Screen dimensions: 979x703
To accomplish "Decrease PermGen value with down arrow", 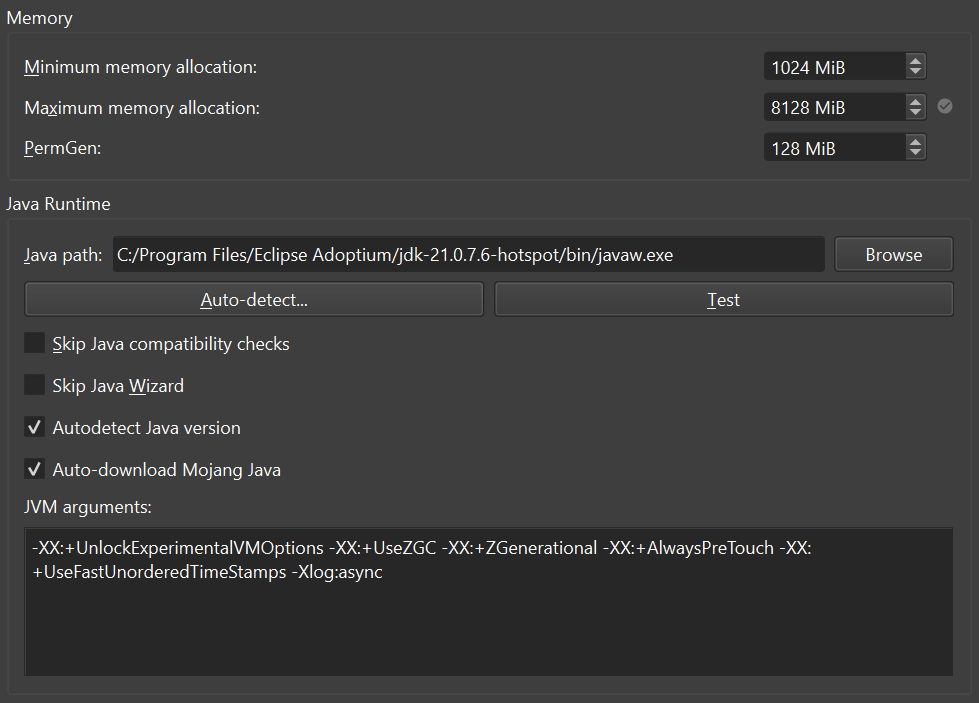I will coord(915,154).
